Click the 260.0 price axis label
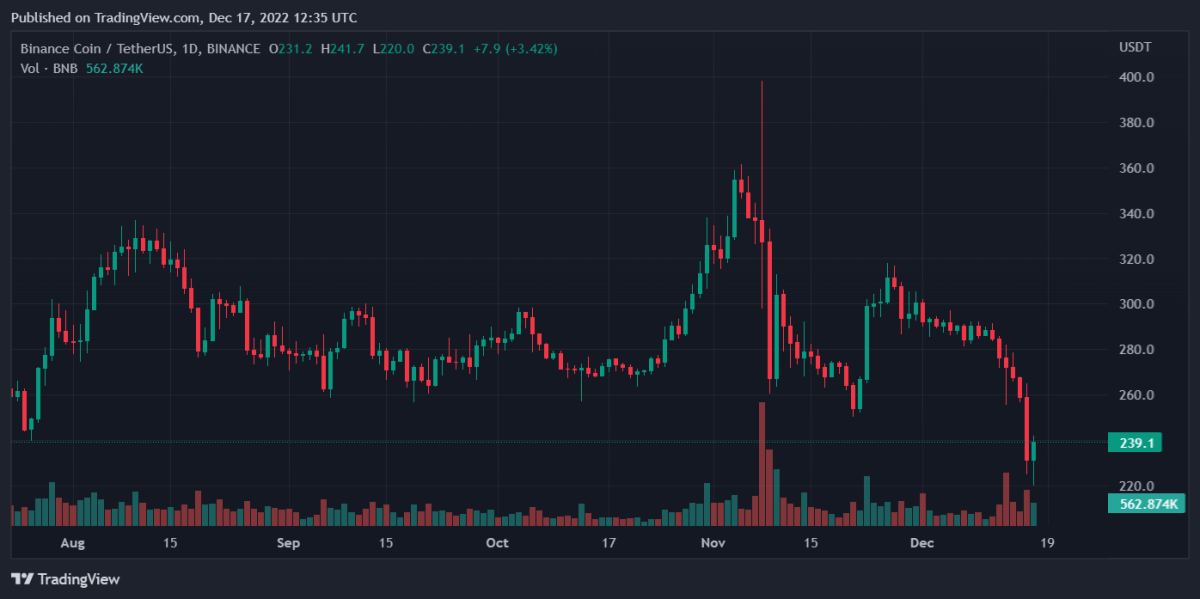This screenshot has width=1200, height=599. coord(1137,395)
